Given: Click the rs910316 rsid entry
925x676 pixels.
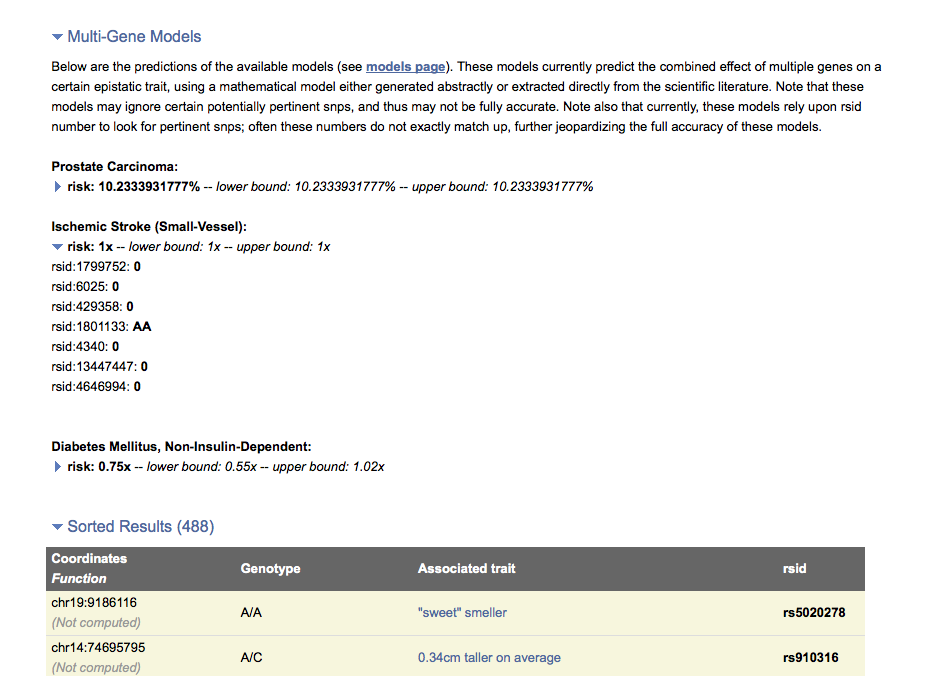Looking at the screenshot, I should coord(810,657).
